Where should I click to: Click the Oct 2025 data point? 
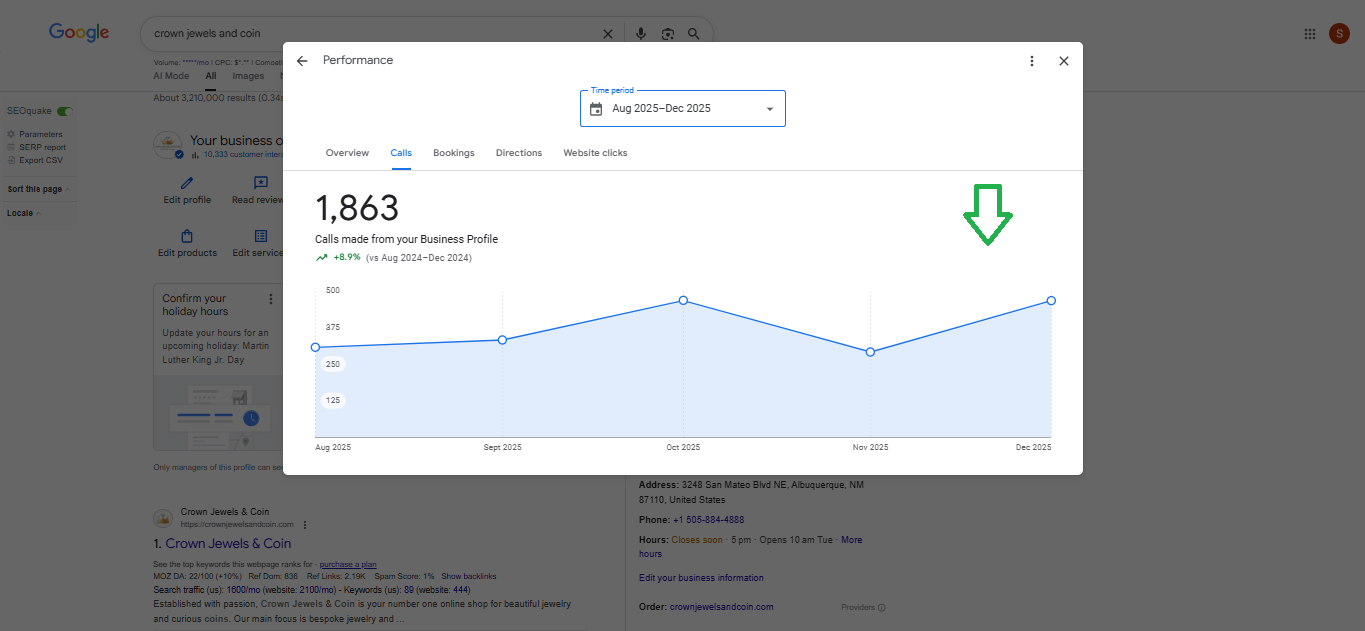(683, 300)
